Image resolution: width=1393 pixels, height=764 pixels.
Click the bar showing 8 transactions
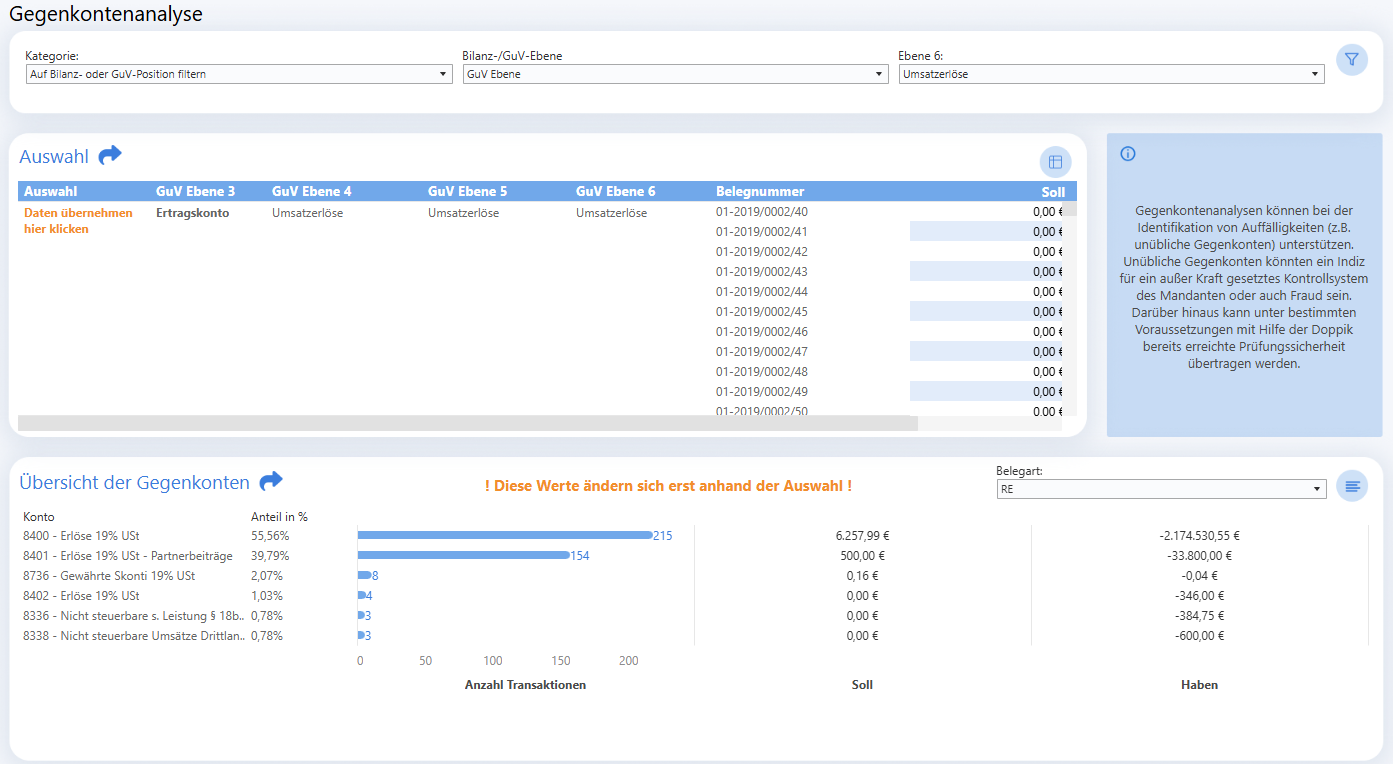364,575
